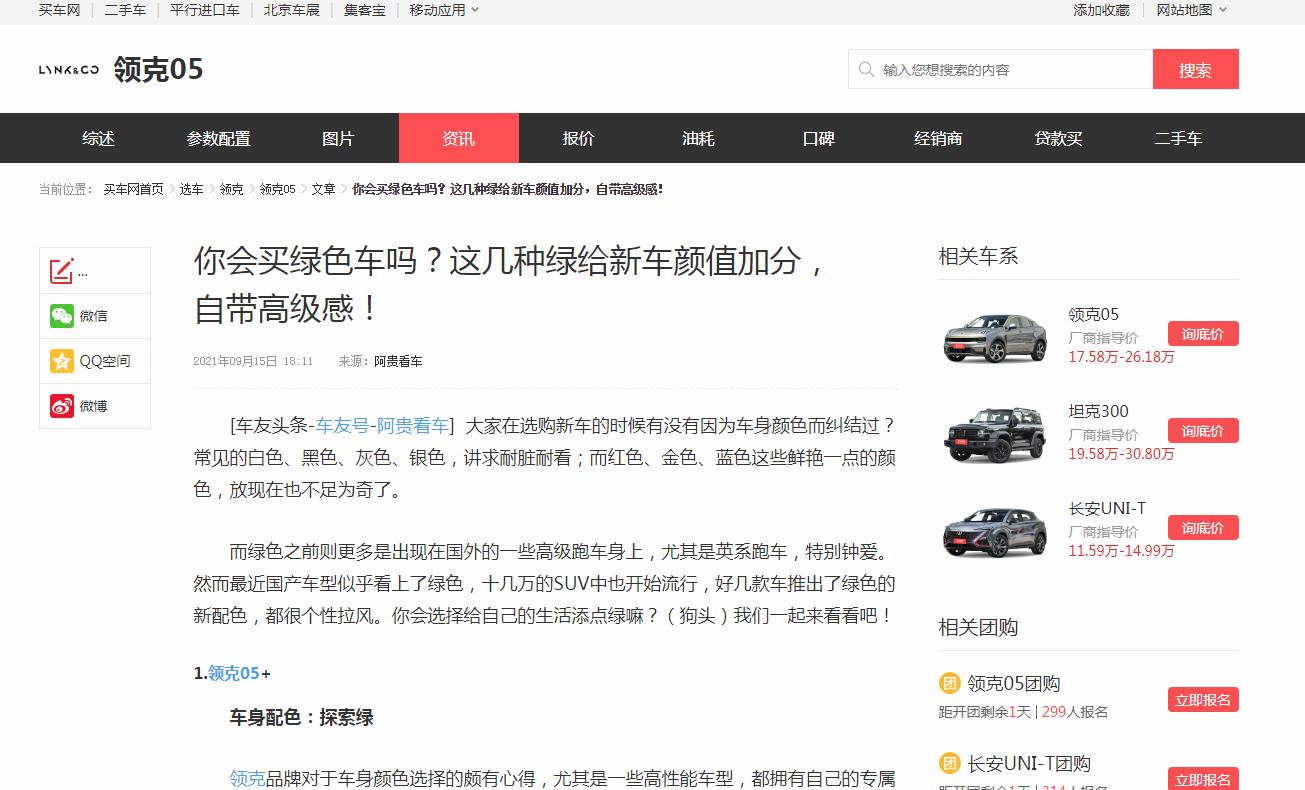Screen dimensions: 1305x790
Task: Go to 买车网首页 breadcrumb
Action: 133,189
